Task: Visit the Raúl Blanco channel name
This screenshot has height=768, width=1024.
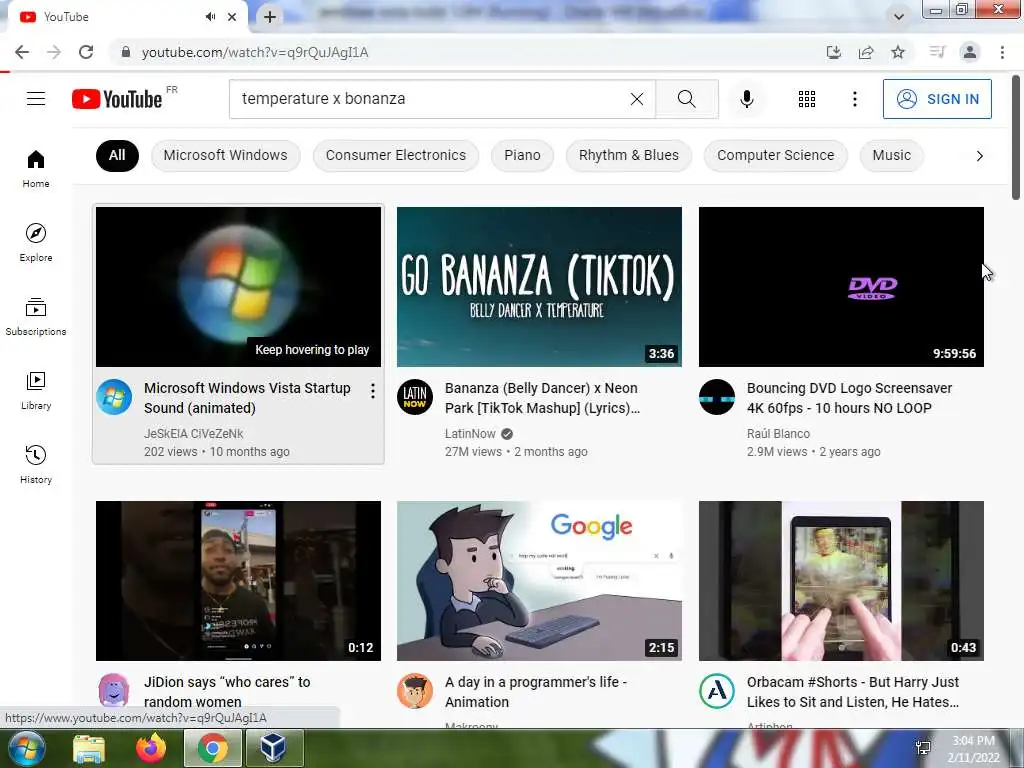Action: pos(778,434)
